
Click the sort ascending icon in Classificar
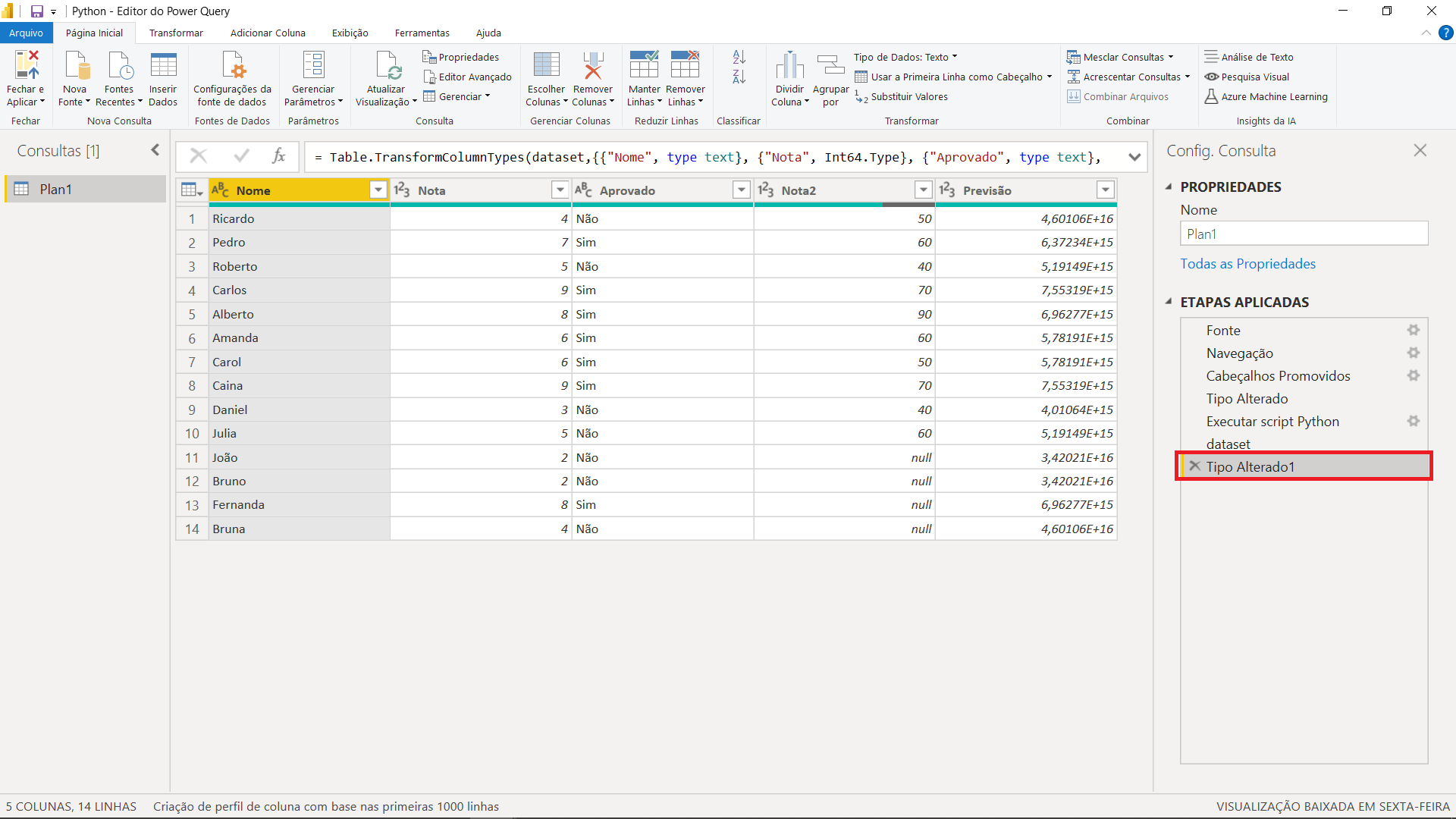pyautogui.click(x=738, y=58)
